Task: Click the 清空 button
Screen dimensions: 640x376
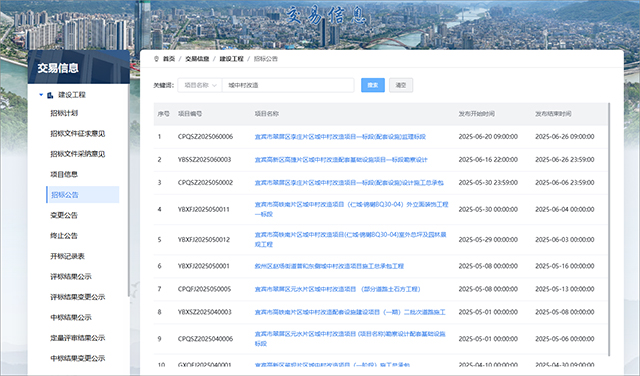Action: point(401,85)
